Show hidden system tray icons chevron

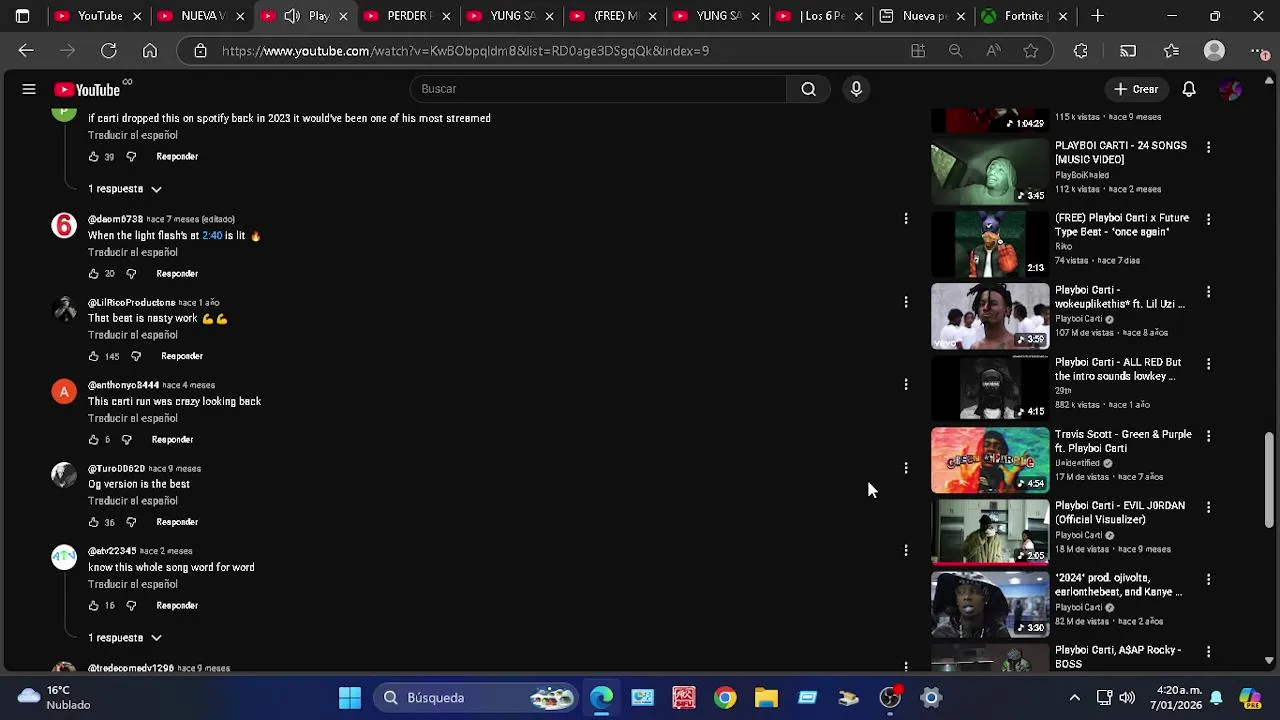click(x=1075, y=698)
